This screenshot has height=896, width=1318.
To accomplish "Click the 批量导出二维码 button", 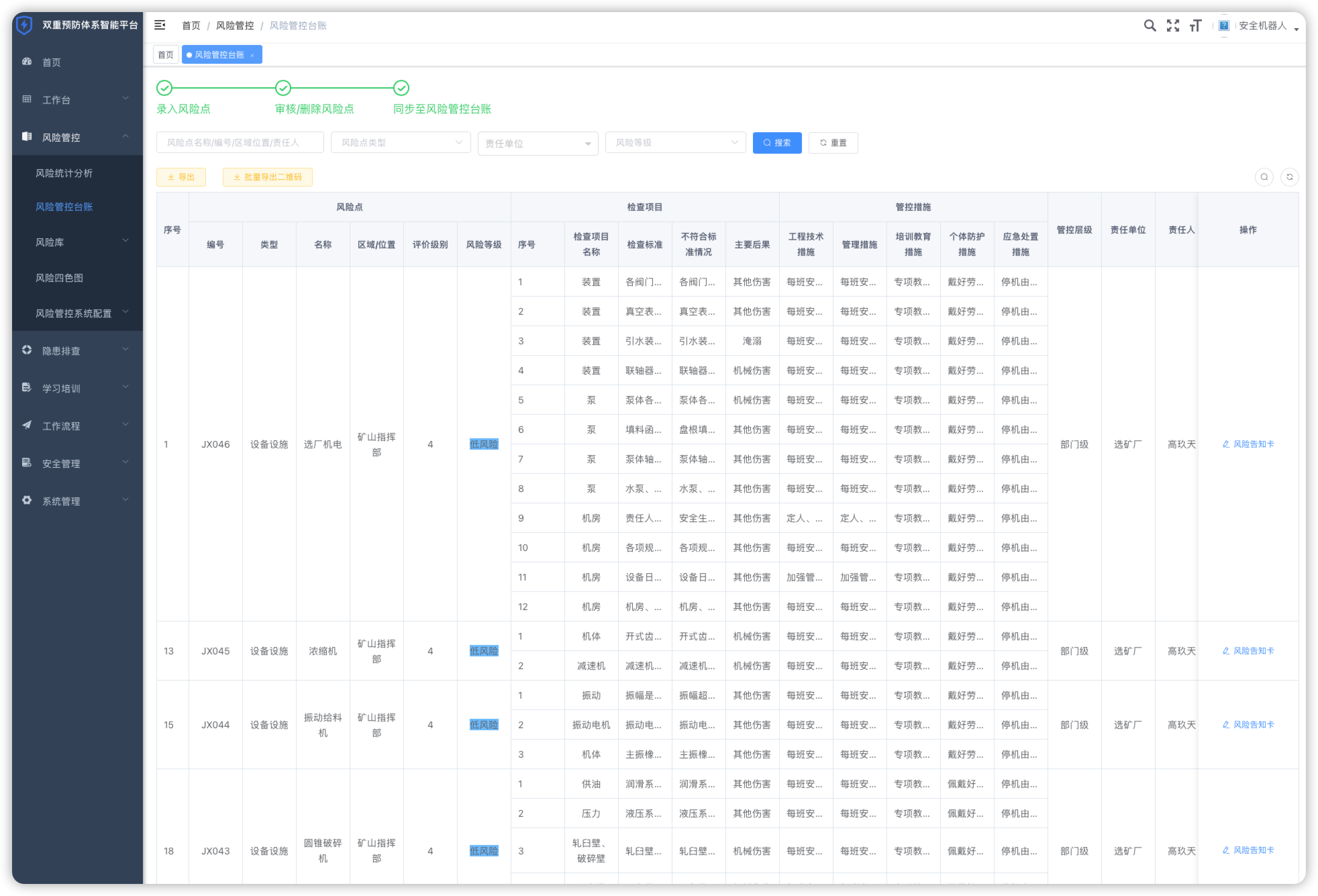I will pos(268,177).
